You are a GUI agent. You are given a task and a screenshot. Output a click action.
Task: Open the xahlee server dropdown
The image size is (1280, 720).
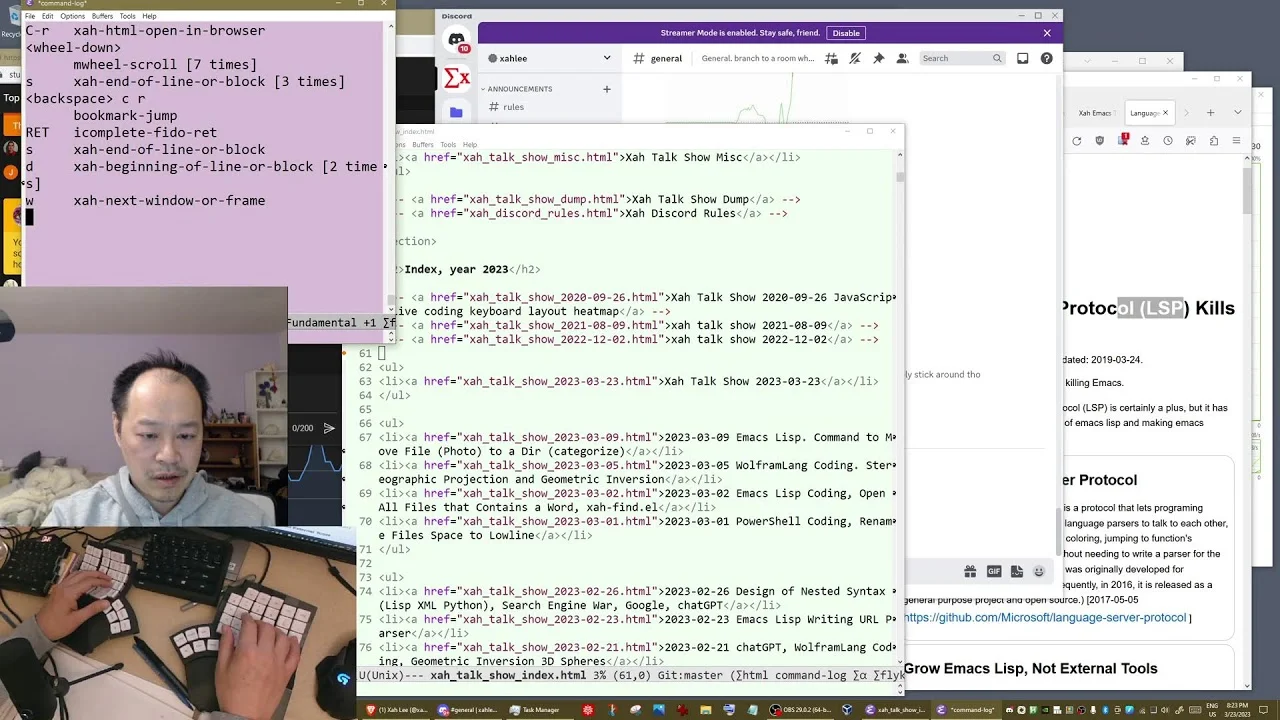549,58
